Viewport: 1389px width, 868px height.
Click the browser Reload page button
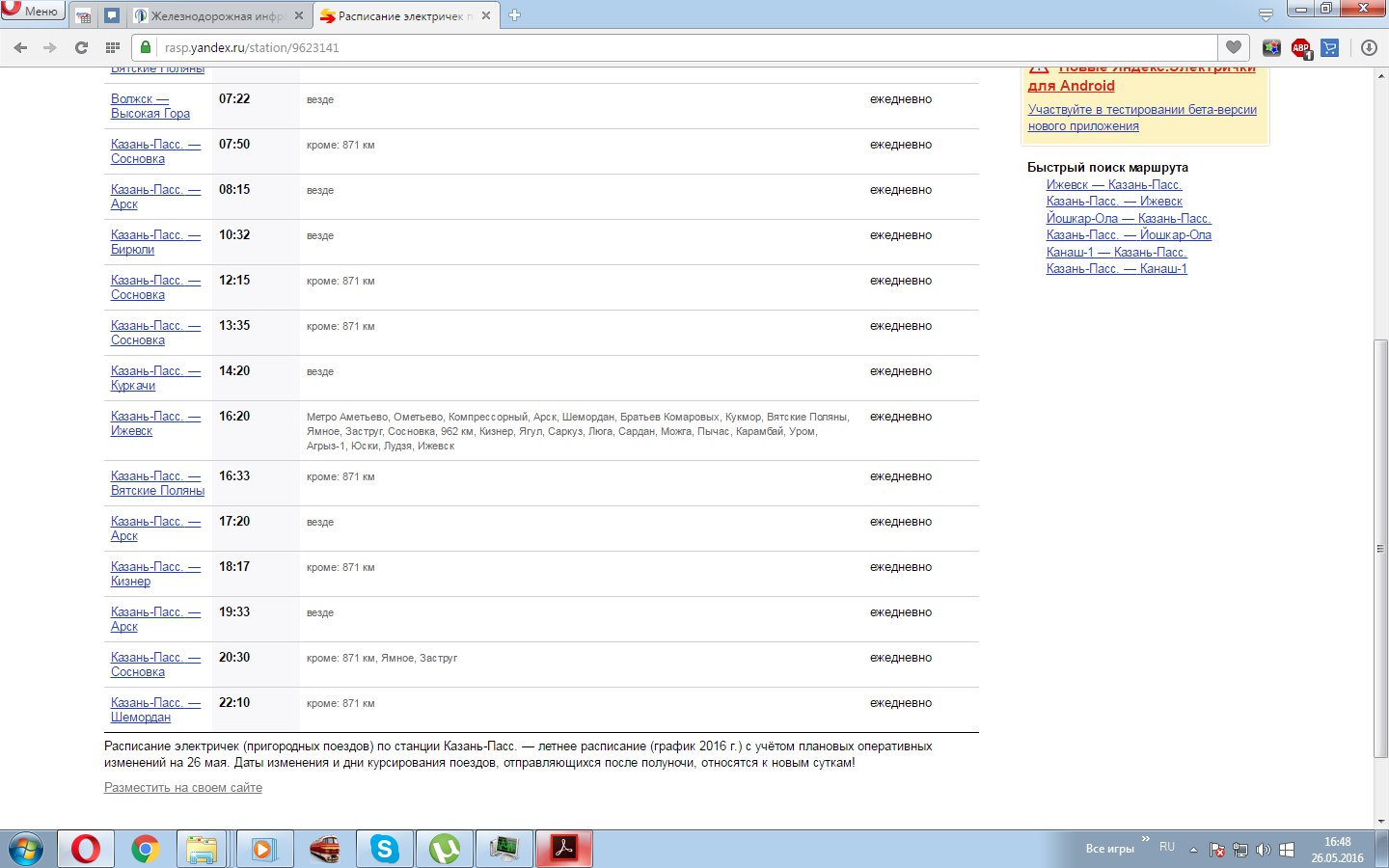coord(81,47)
